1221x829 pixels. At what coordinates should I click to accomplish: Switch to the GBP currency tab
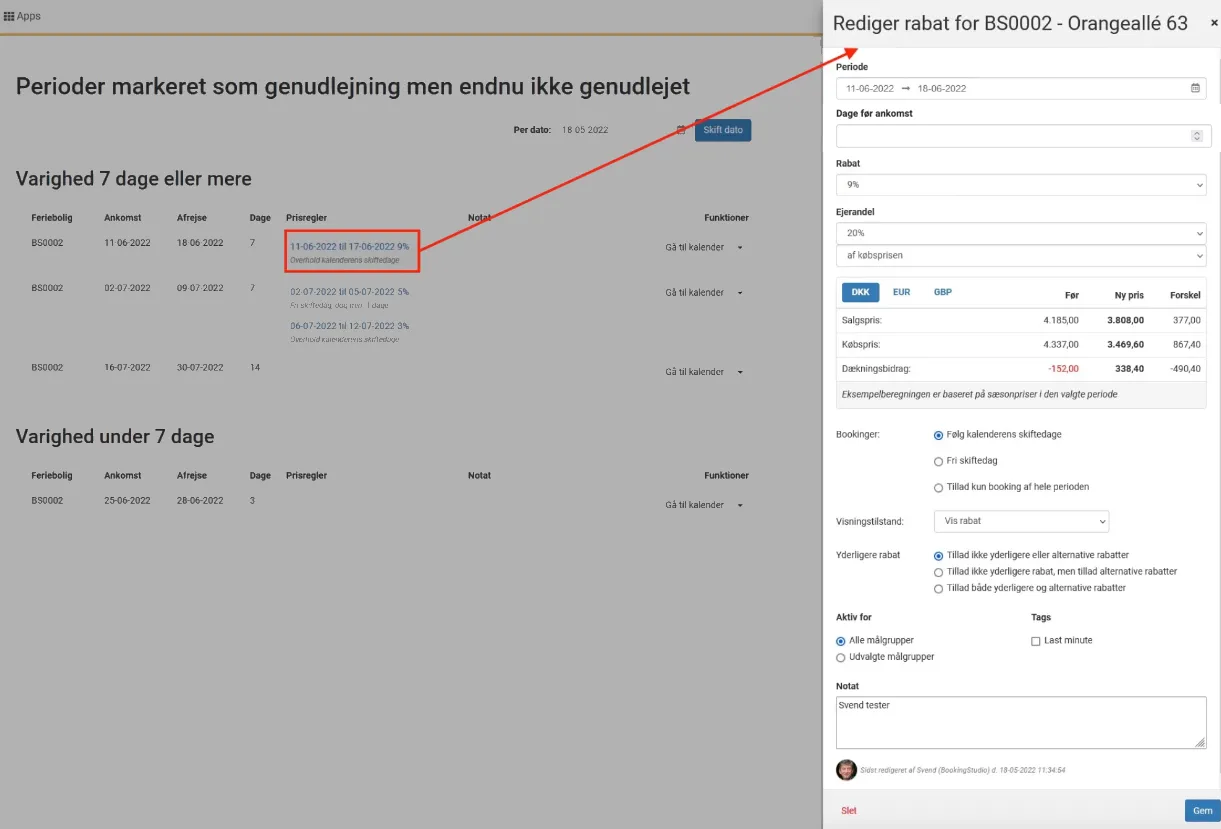[943, 292]
